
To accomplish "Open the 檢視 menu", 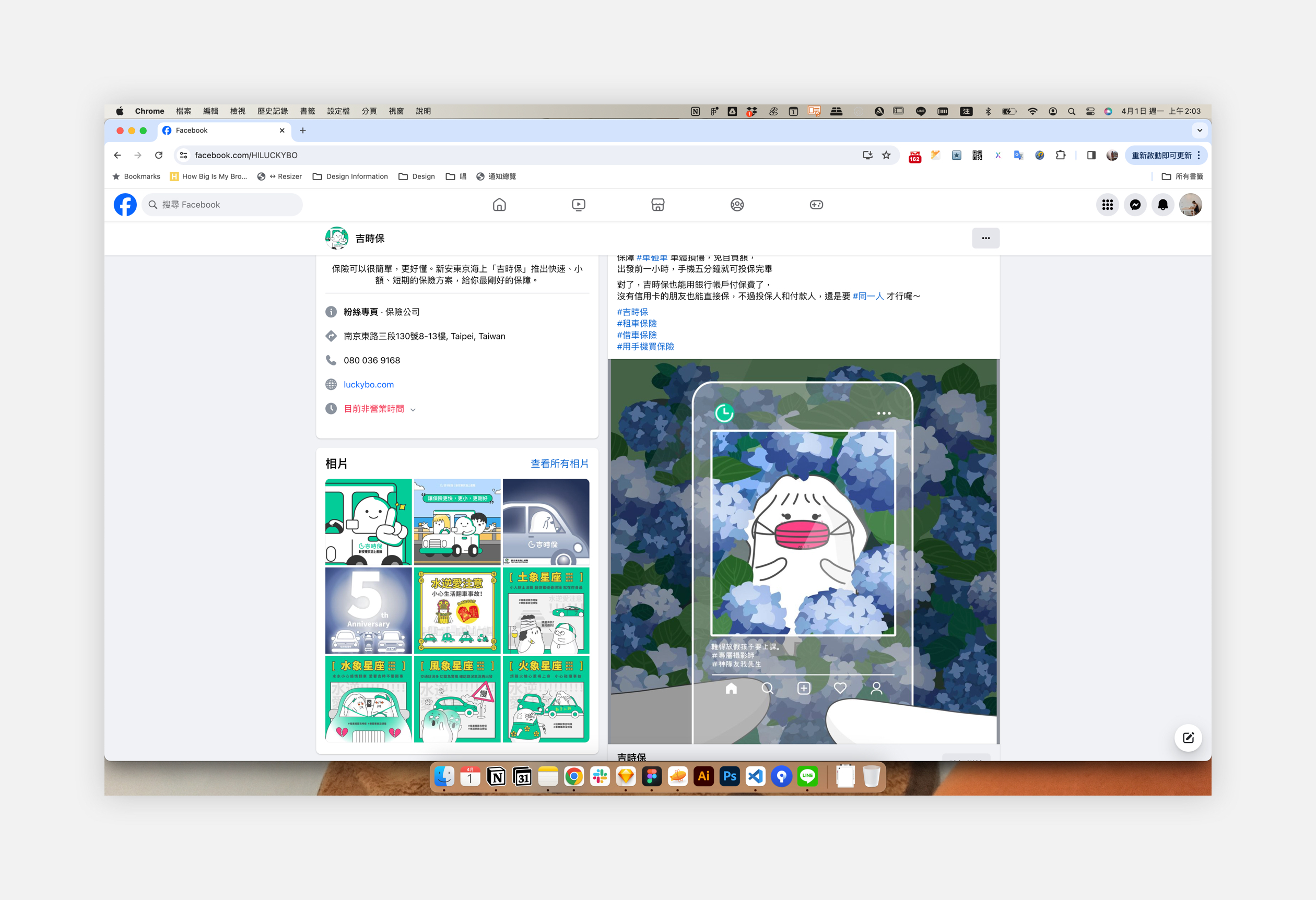I will [x=238, y=112].
